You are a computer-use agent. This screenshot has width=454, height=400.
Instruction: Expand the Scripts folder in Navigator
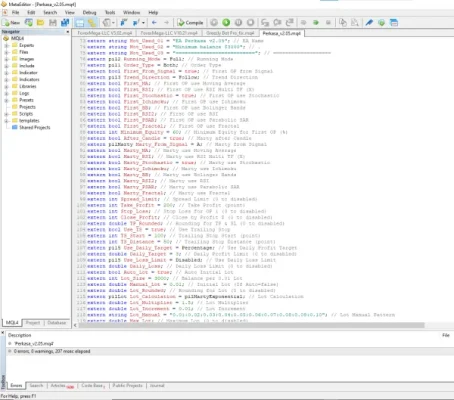pyautogui.click(x=6, y=114)
